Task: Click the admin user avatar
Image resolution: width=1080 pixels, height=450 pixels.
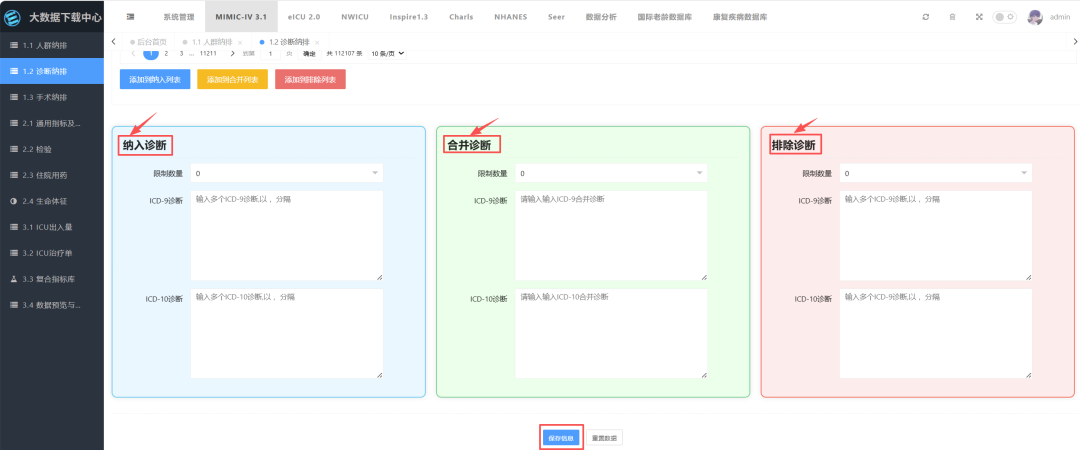Action: tap(1035, 17)
